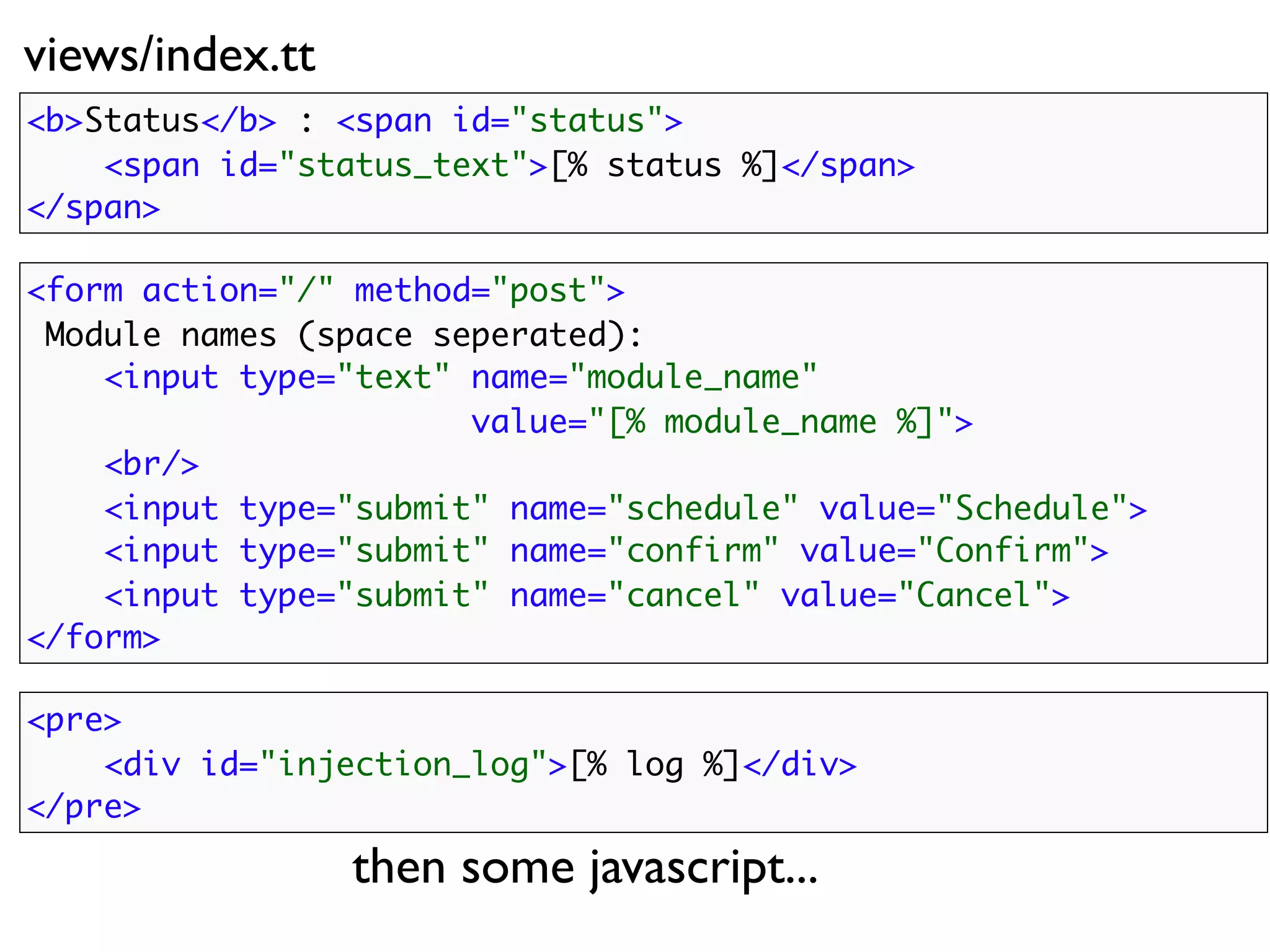This screenshot has height=952, width=1270.
Task: Click the name="module_name" attribute
Action: point(644,377)
